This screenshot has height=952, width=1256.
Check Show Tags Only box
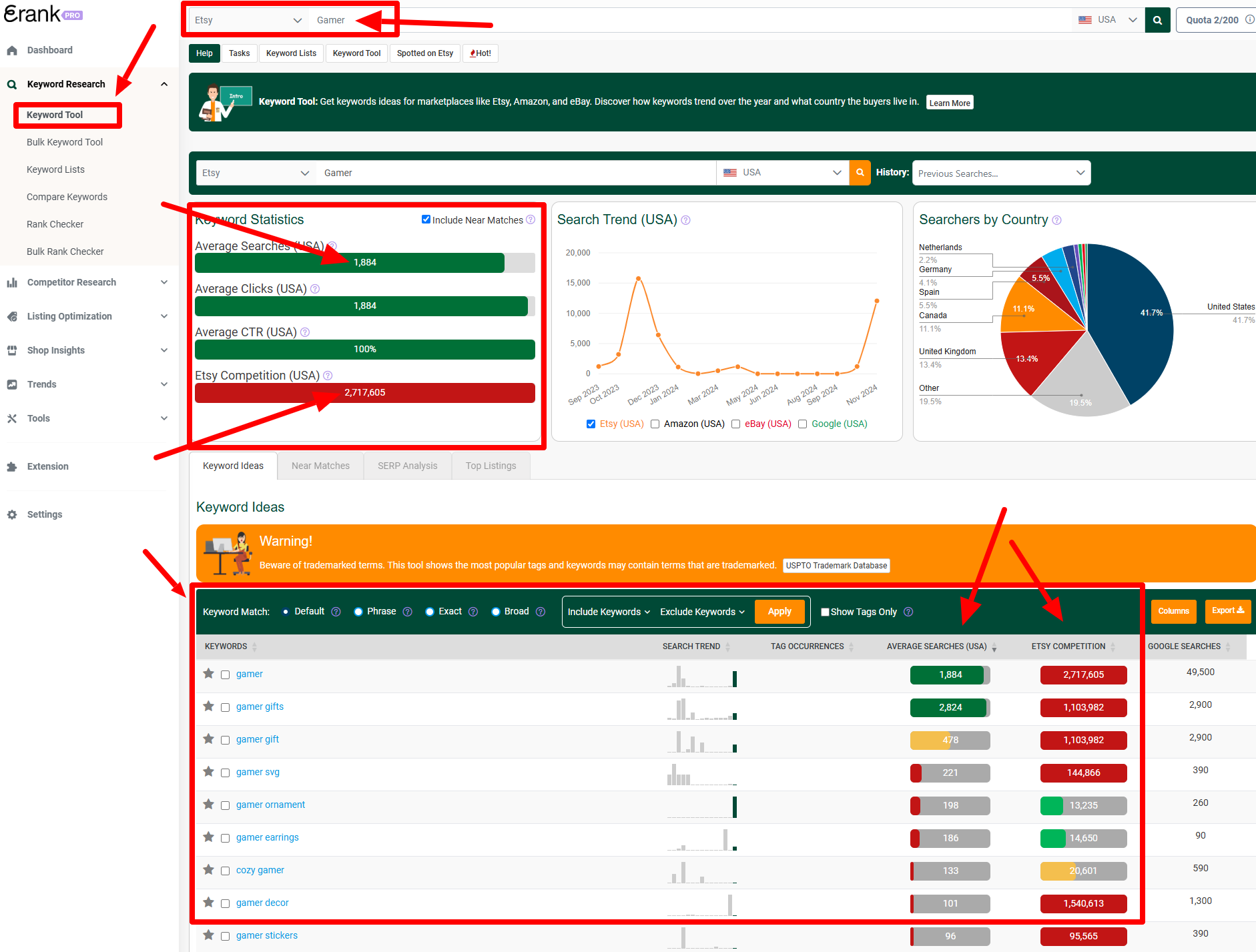(825, 612)
